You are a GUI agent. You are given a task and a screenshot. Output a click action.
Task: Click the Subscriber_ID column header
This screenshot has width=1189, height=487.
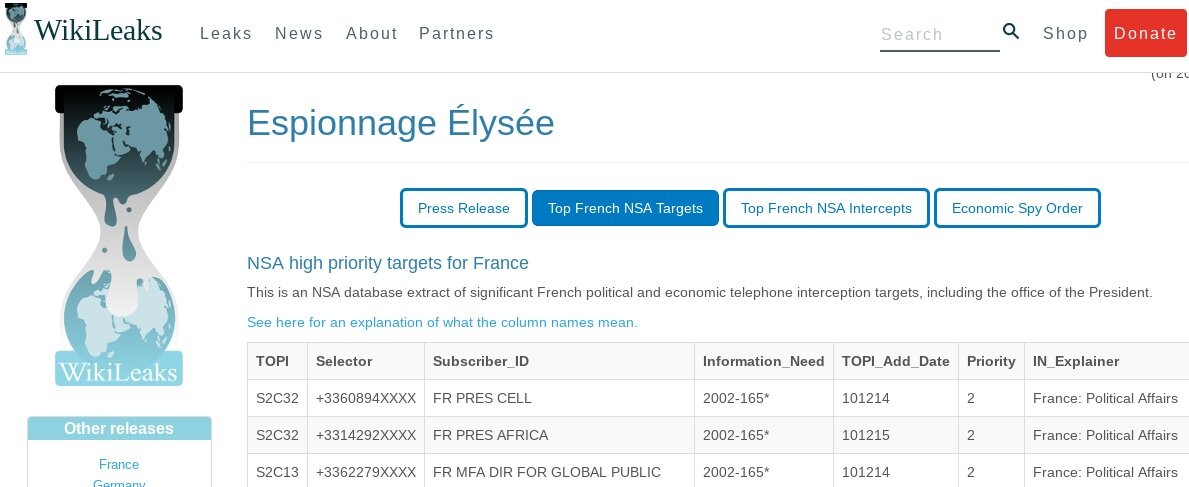coord(480,361)
